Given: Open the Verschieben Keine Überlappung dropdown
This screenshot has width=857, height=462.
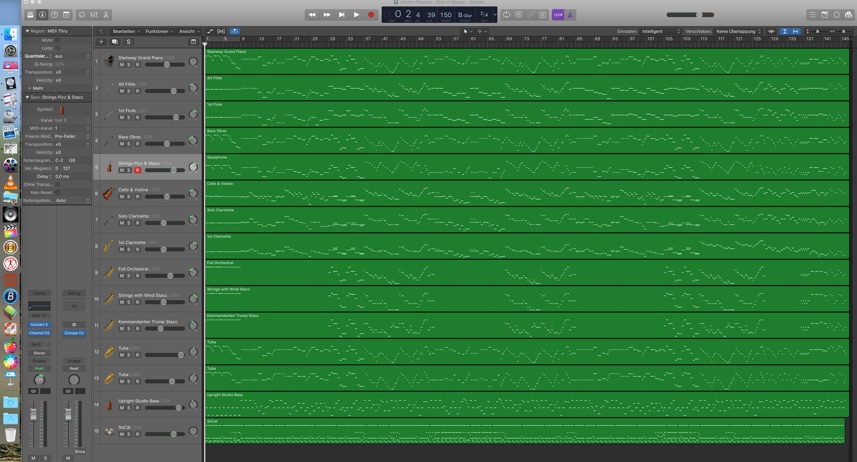Looking at the screenshot, I should click(x=738, y=31).
